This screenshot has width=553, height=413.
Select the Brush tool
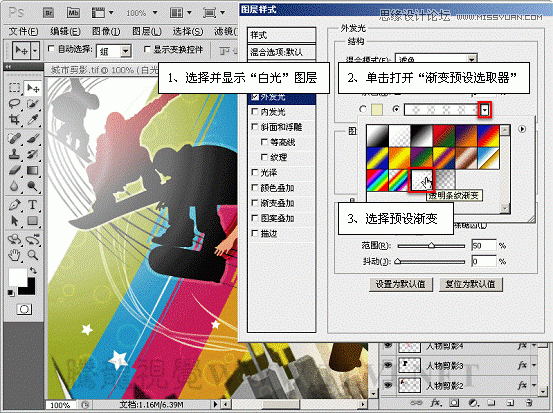pyautogui.click(x=32, y=138)
